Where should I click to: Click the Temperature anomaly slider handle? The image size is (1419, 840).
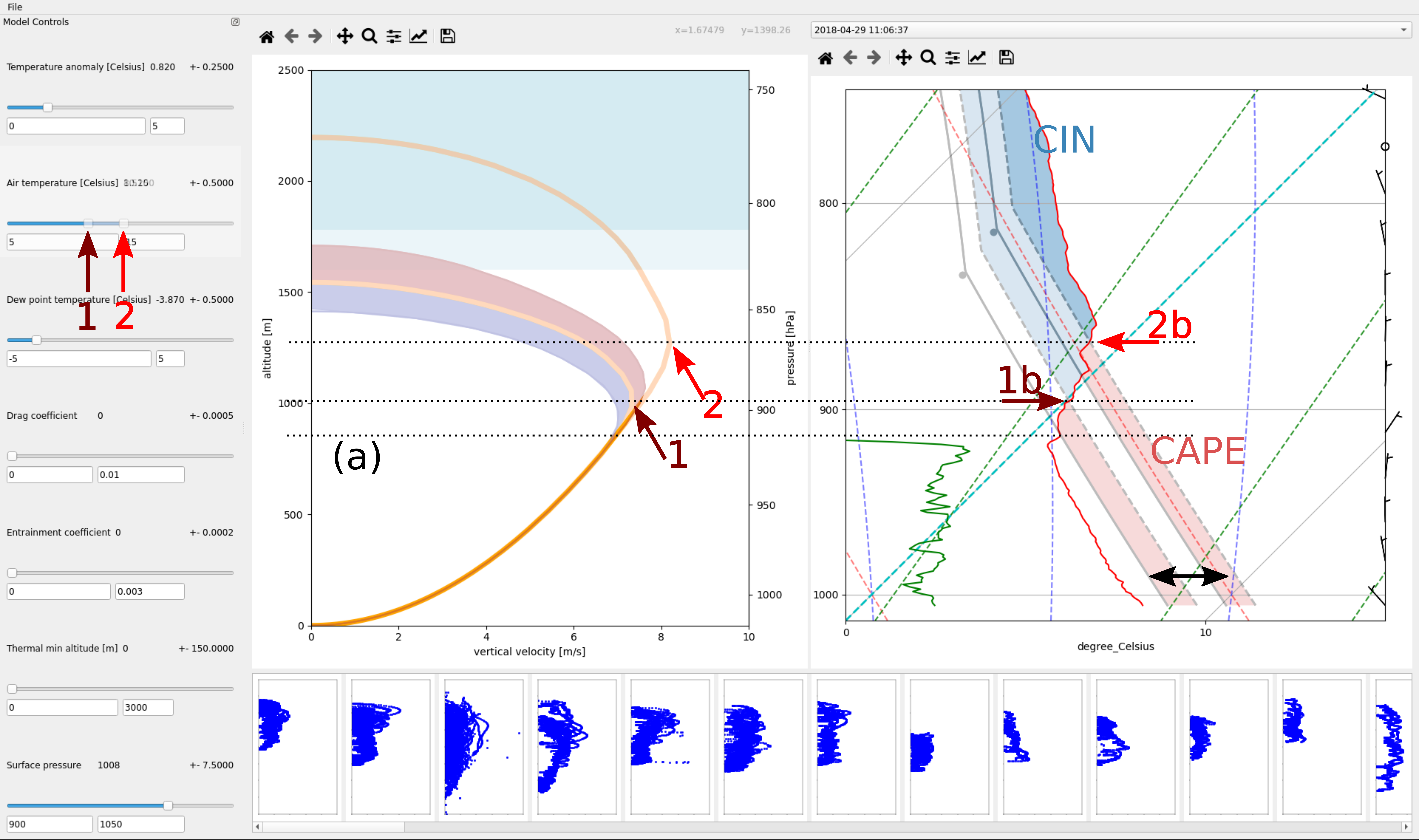pyautogui.click(x=48, y=108)
